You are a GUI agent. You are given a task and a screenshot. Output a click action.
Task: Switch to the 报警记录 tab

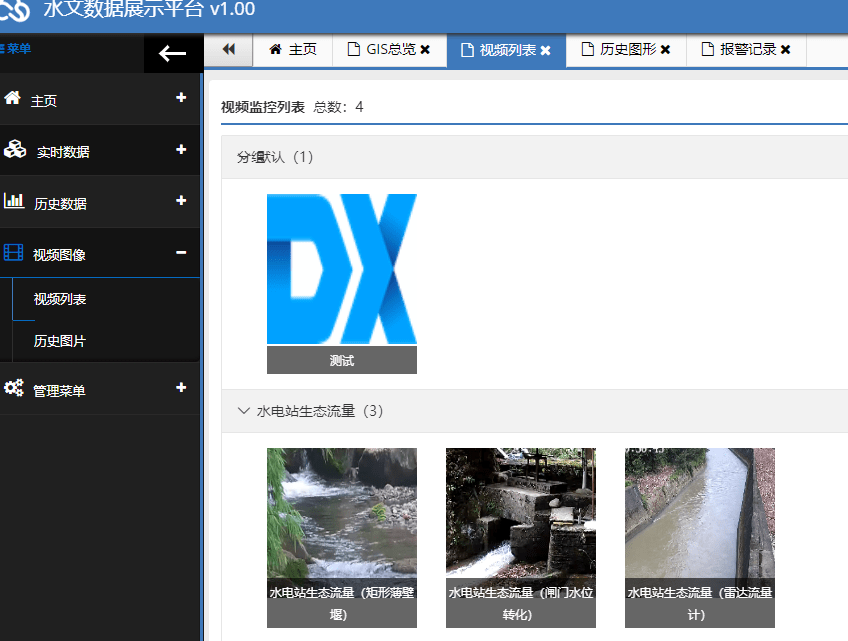[x=746, y=50]
